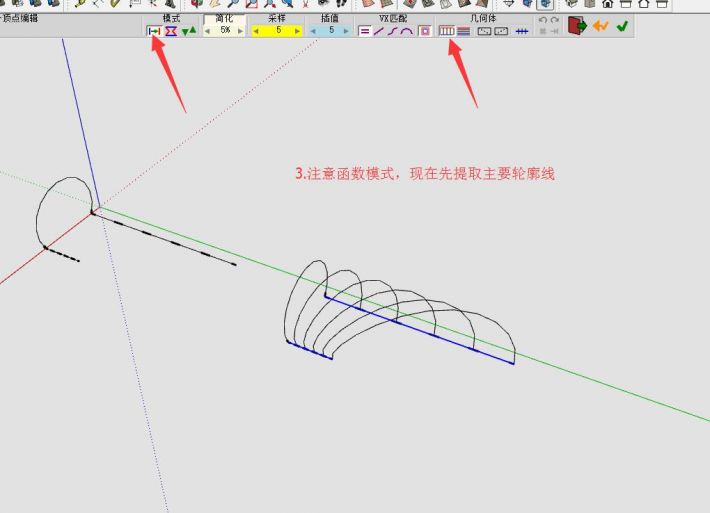Click the footprints walk icon in top toolbar
Image resolution: width=710 pixels, height=513 pixels.
pyautogui.click(x=342, y=4)
